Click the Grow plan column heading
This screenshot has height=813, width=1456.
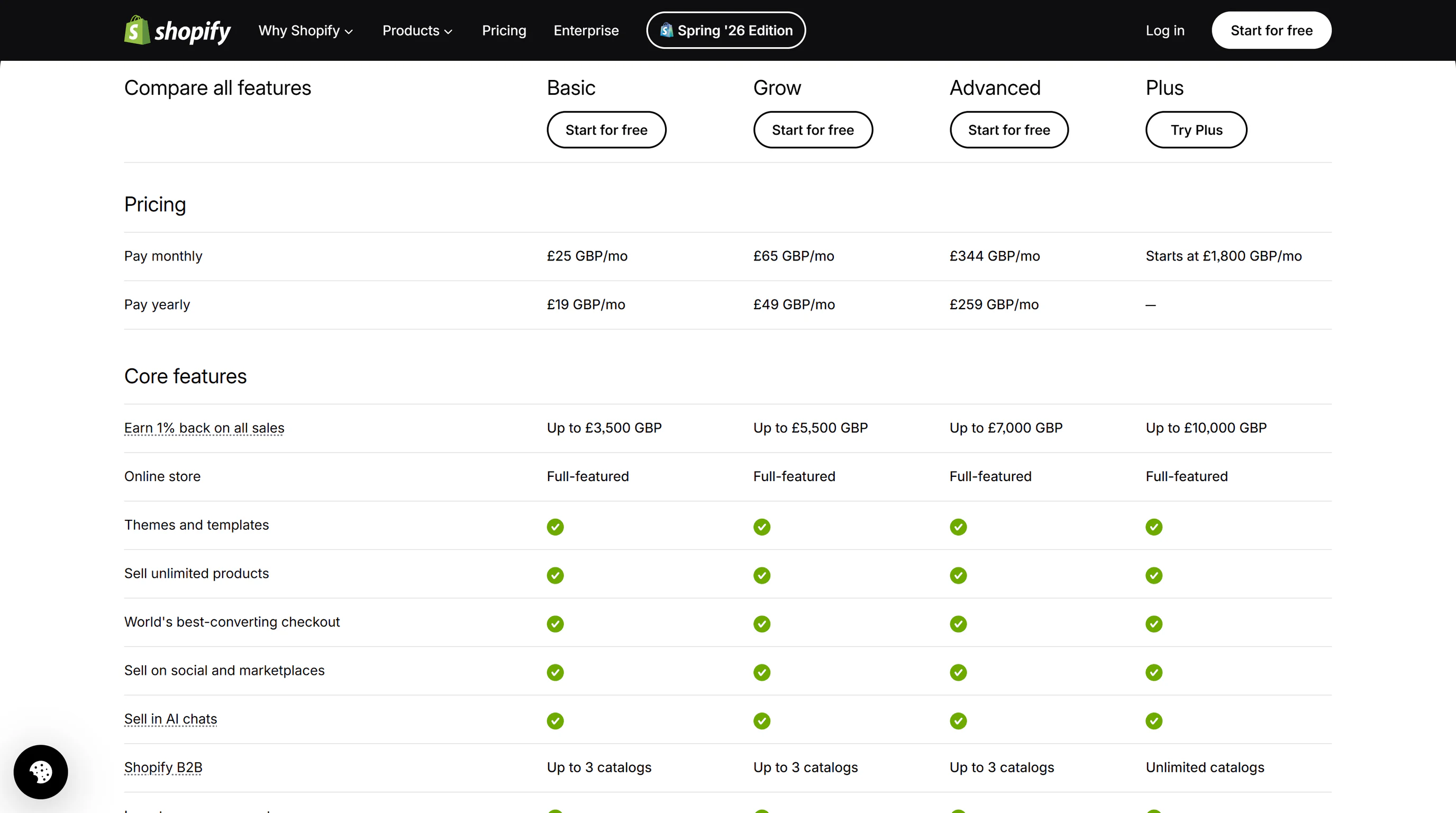pos(777,88)
